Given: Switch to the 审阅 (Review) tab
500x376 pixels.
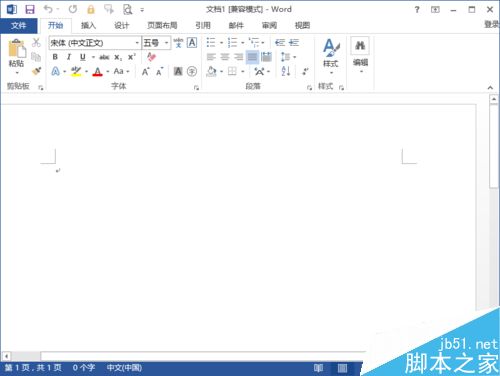Looking at the screenshot, I should pyautogui.click(x=269, y=25).
